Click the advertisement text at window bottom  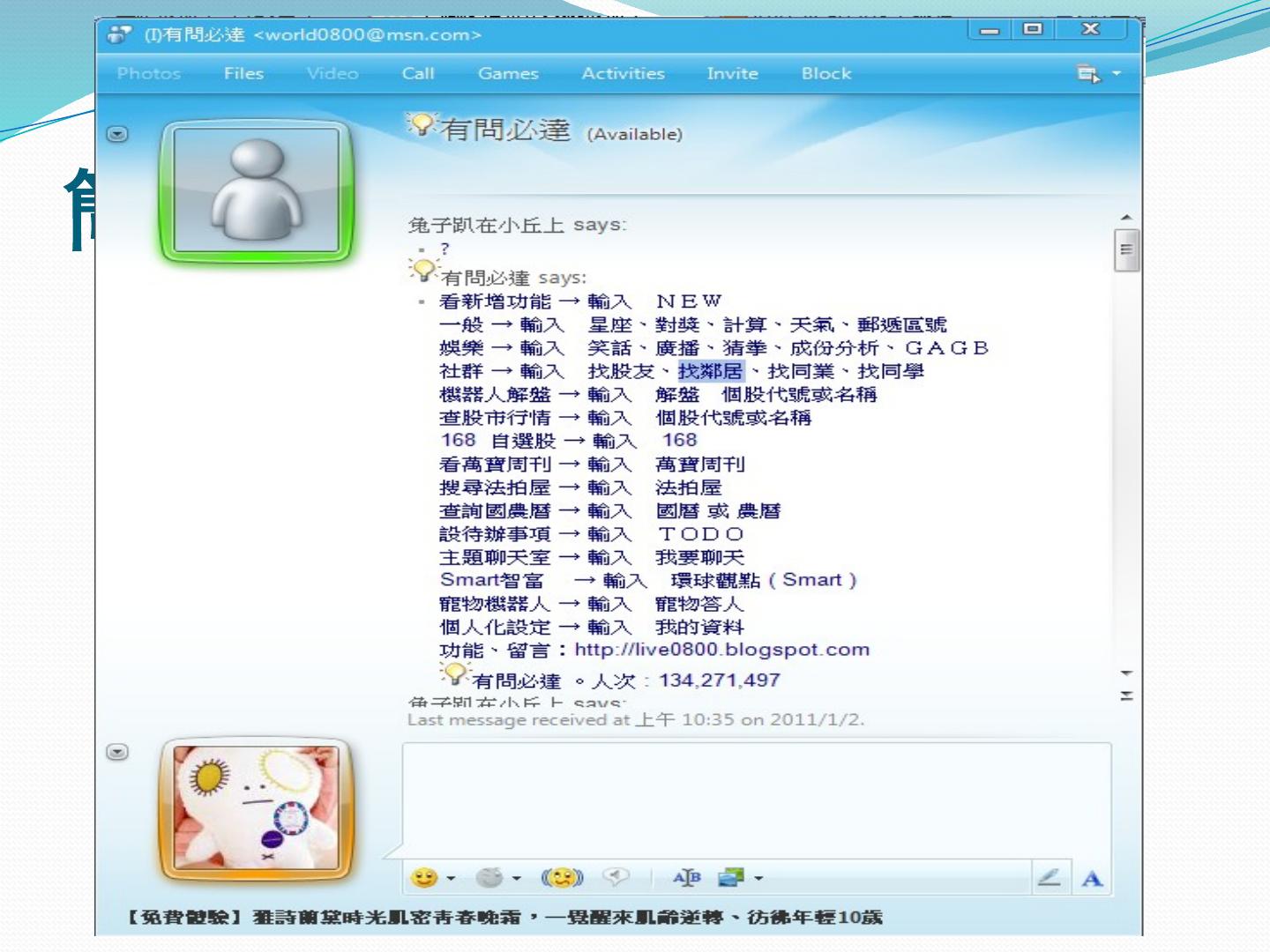pos(504,918)
